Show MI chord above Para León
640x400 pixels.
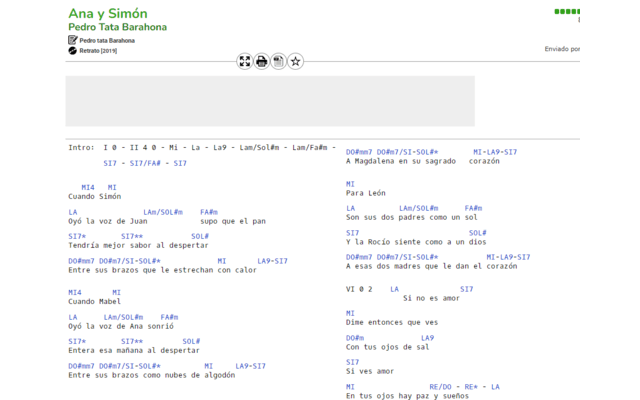pos(350,184)
